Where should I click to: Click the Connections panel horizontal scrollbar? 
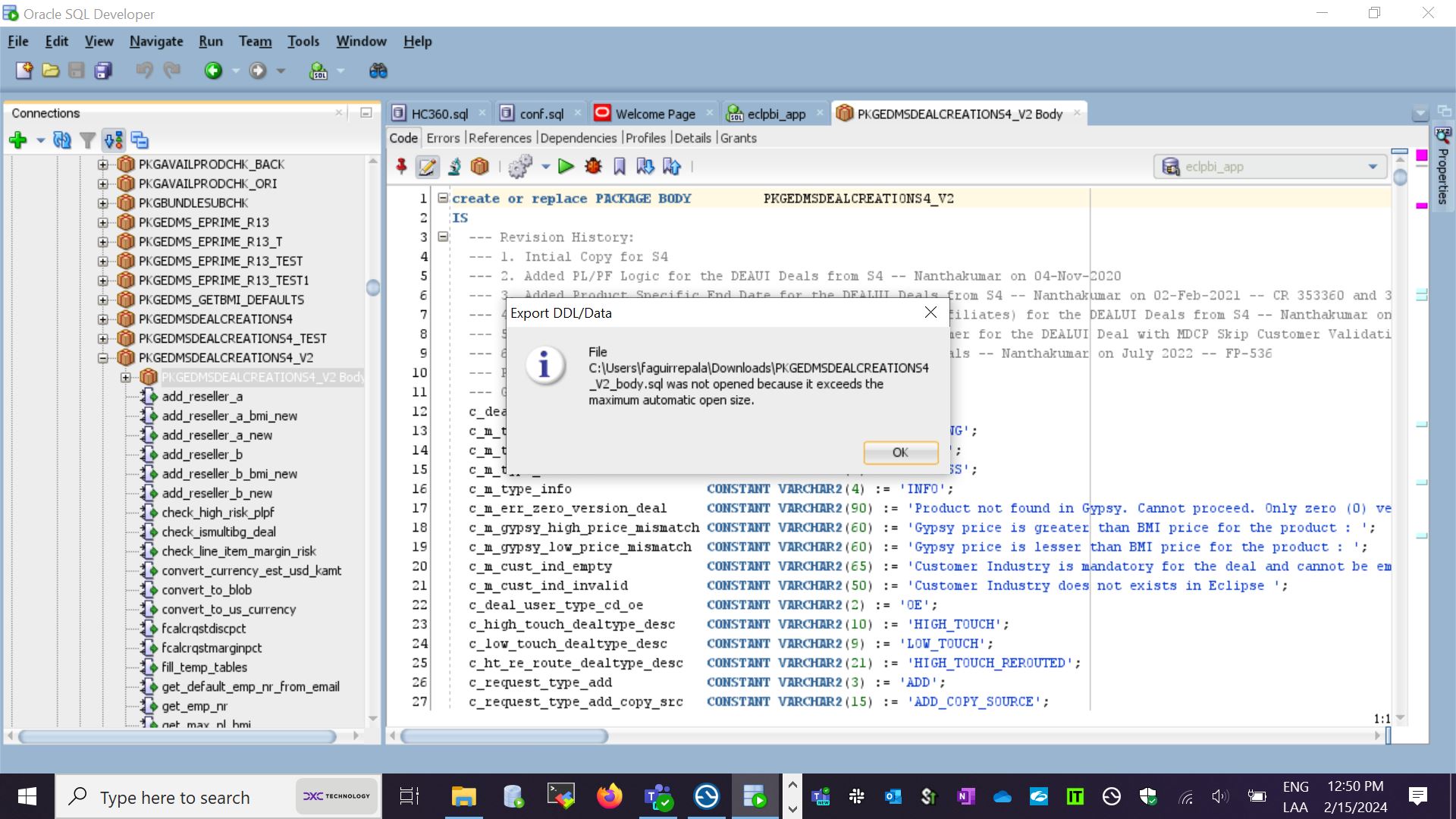(x=177, y=736)
